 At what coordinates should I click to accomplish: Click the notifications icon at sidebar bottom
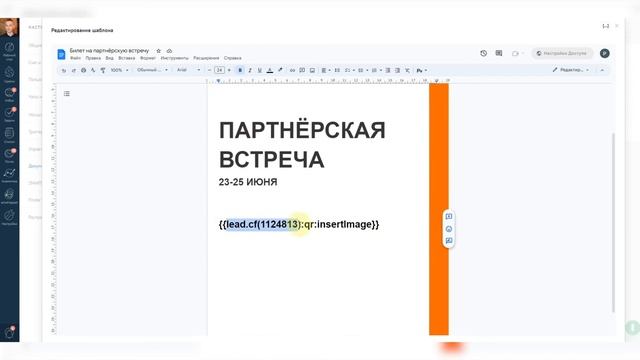click(x=9, y=333)
